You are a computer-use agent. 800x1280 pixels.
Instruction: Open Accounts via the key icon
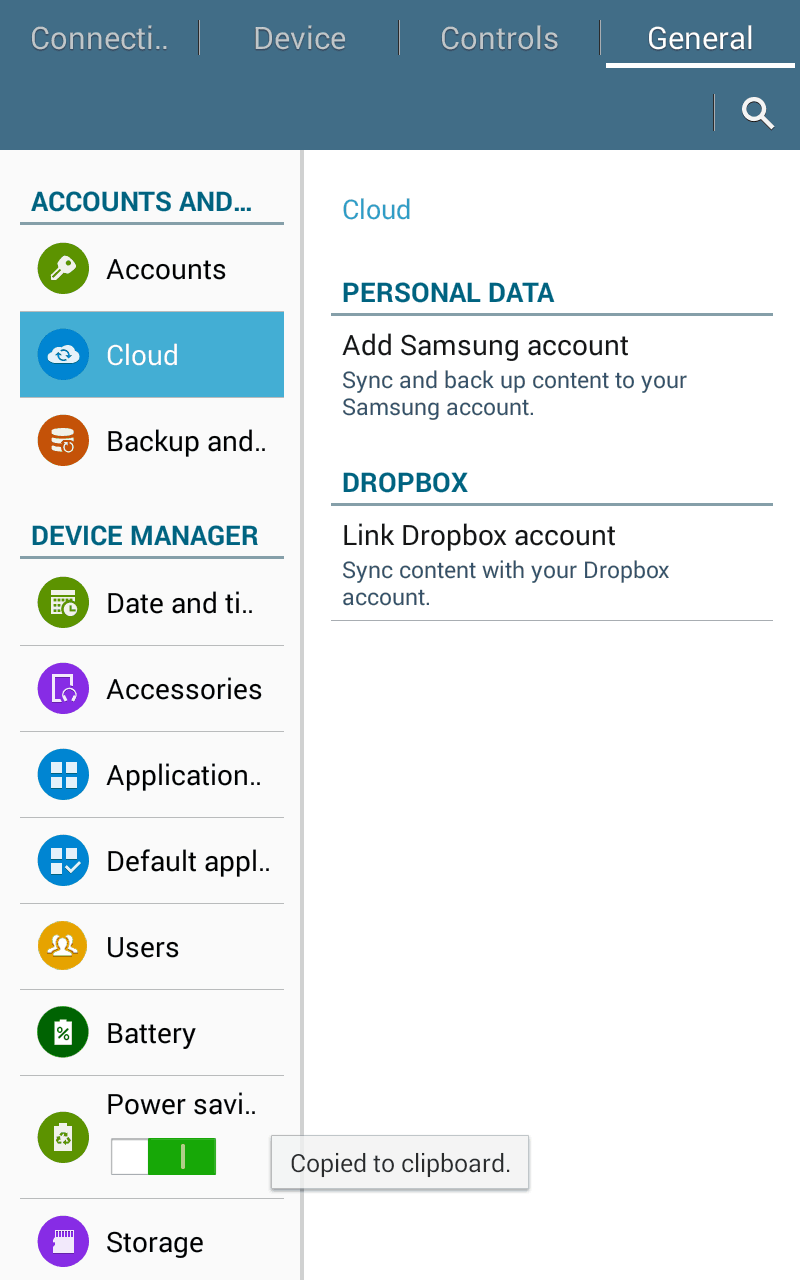[x=63, y=269]
